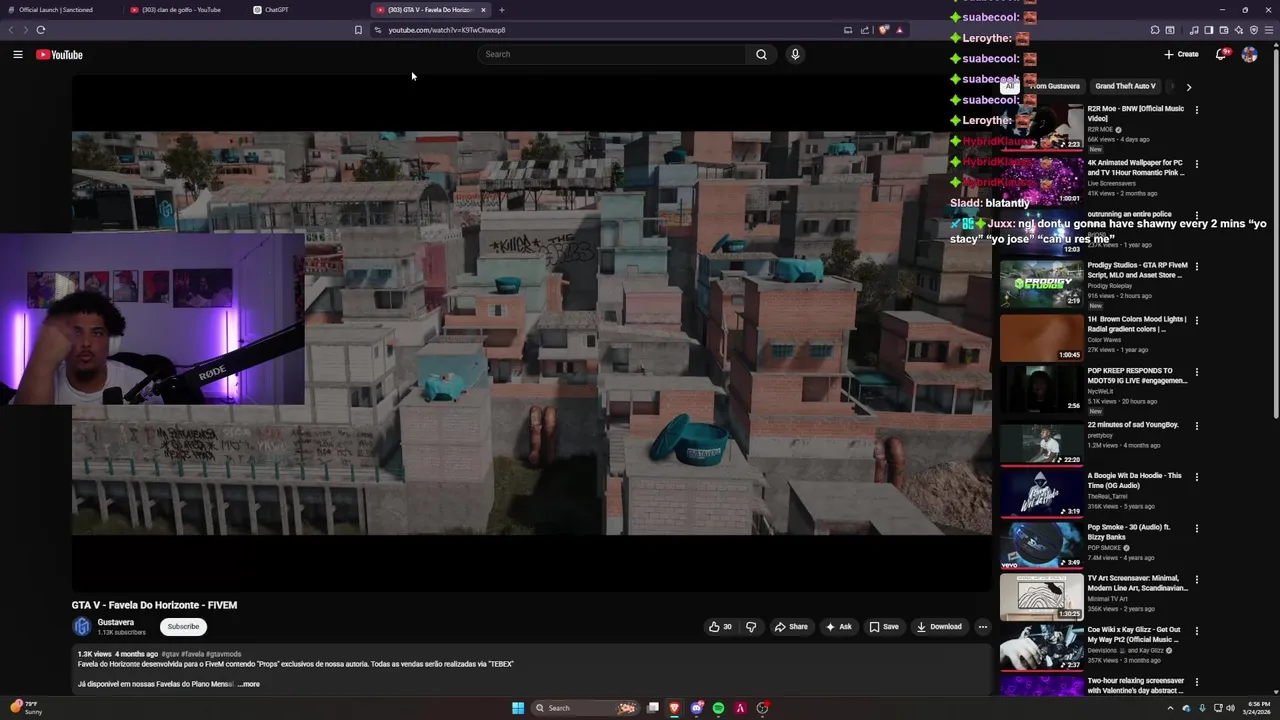Open the weather widget showing Sunny
The image size is (1280, 720).
[25, 708]
